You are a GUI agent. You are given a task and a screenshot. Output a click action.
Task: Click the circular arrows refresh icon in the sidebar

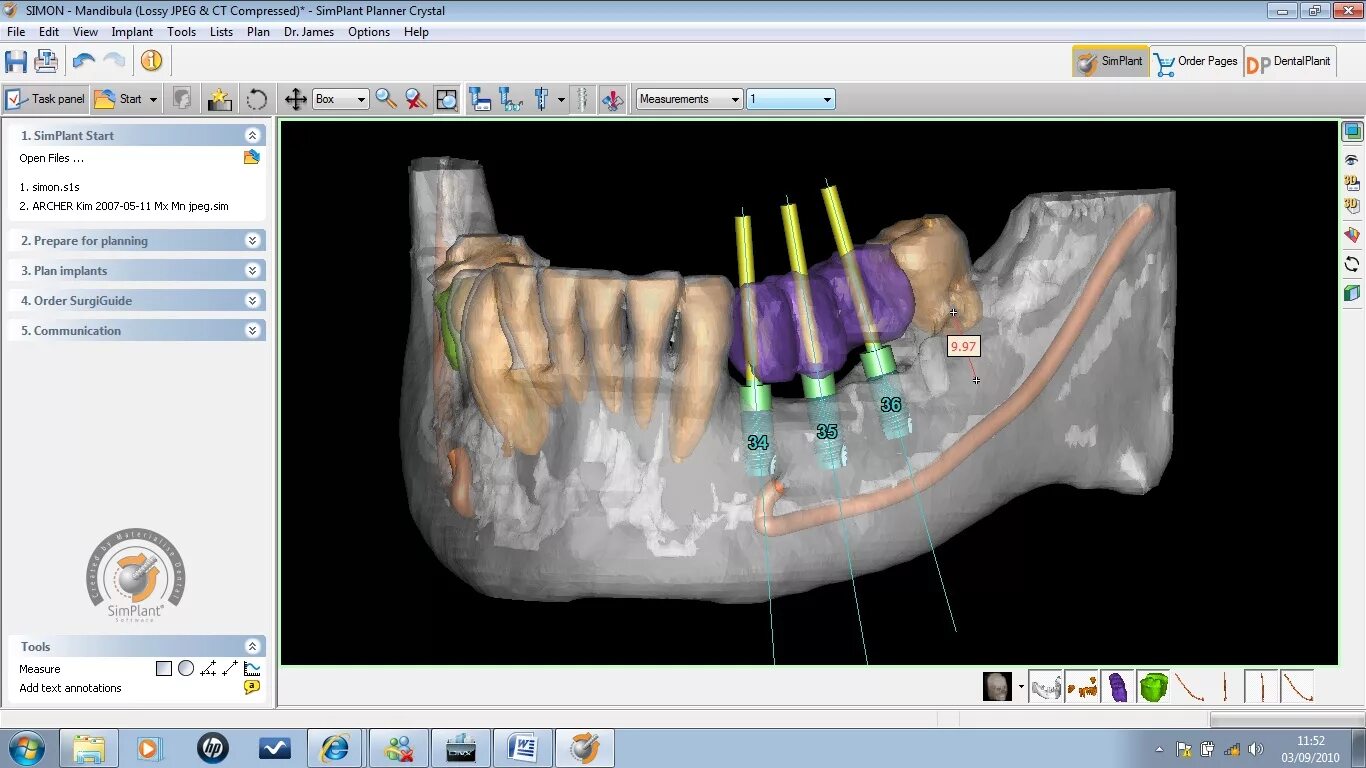1352,264
